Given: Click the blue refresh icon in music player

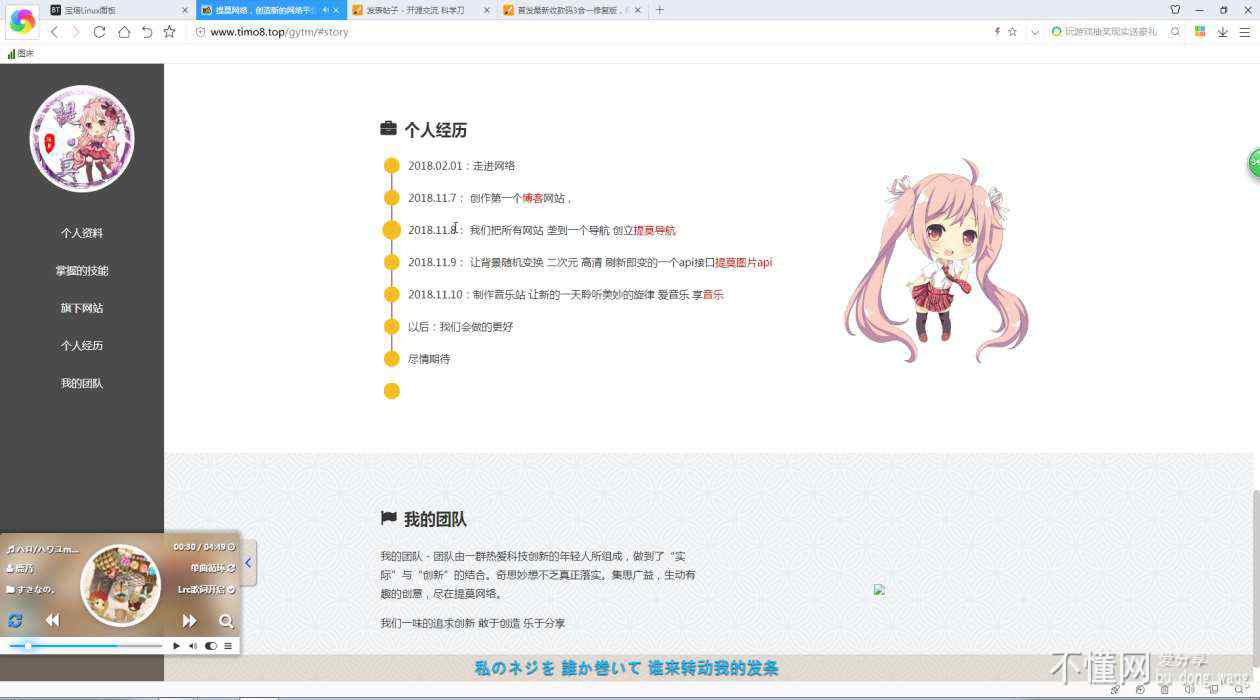Looking at the screenshot, I should tap(15, 620).
